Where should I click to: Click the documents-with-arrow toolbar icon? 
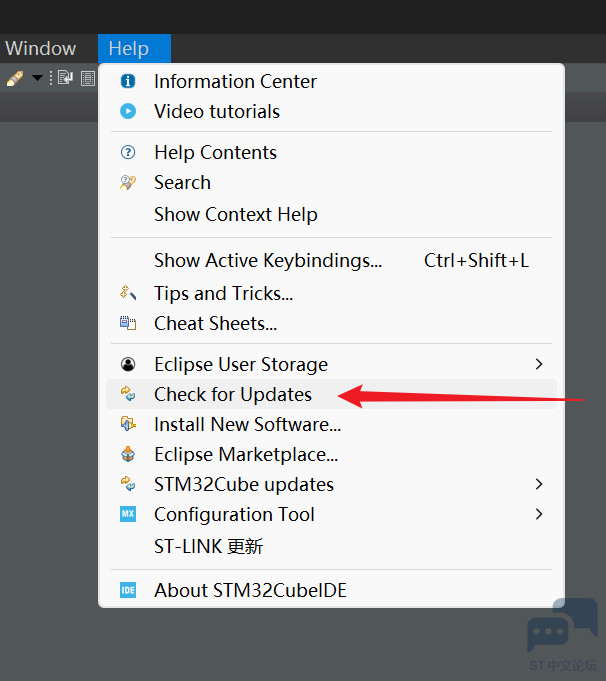point(65,78)
